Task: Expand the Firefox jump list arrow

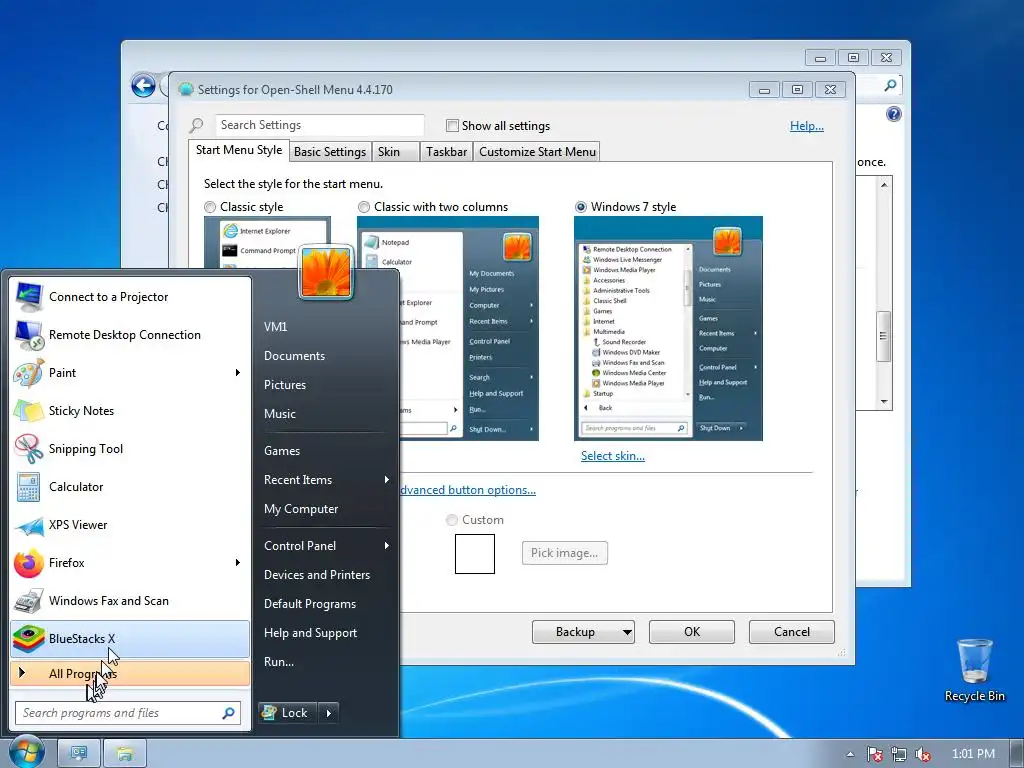Action: [x=238, y=563]
